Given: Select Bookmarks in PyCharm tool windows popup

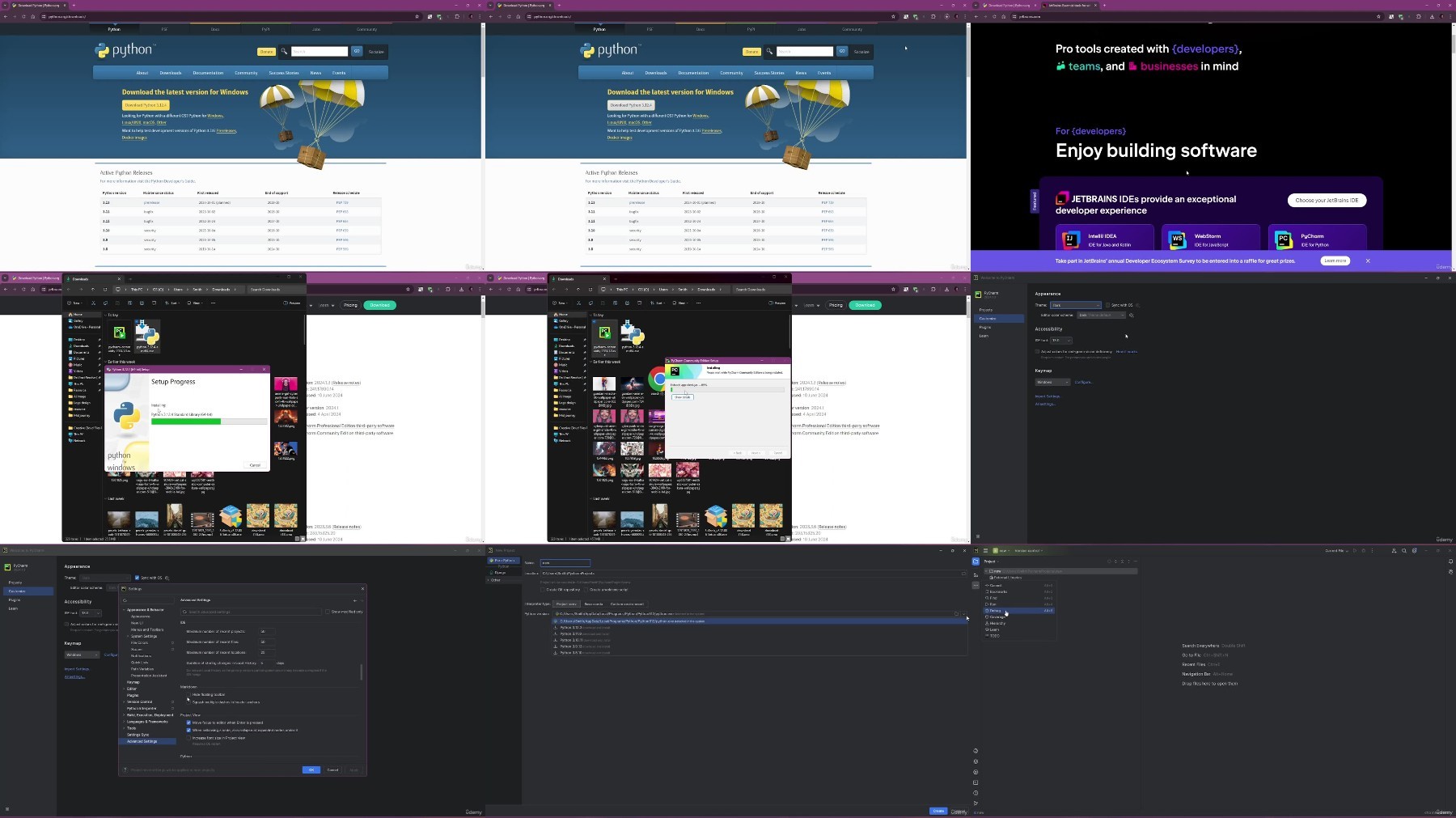Looking at the screenshot, I should (1019, 591).
